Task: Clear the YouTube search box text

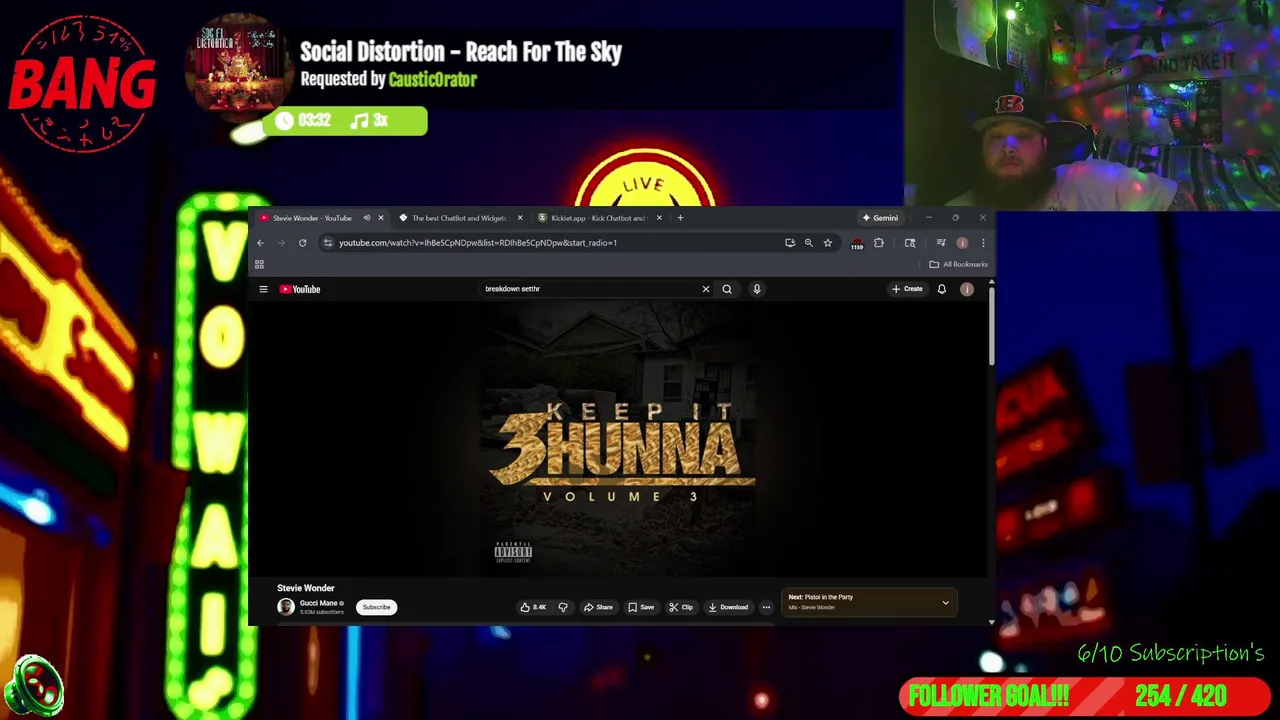Action: (705, 289)
